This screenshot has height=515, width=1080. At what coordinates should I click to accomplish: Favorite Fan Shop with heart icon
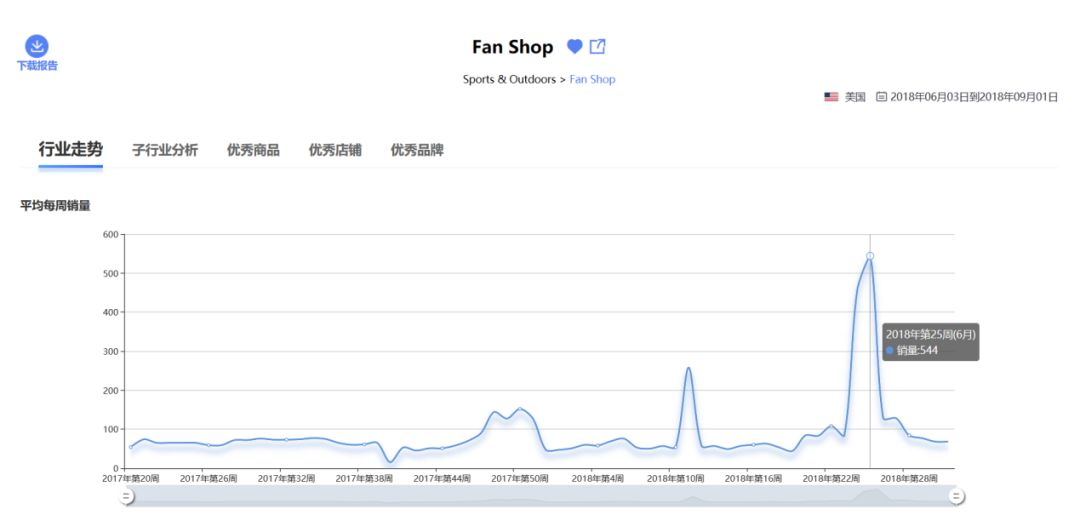coord(574,46)
